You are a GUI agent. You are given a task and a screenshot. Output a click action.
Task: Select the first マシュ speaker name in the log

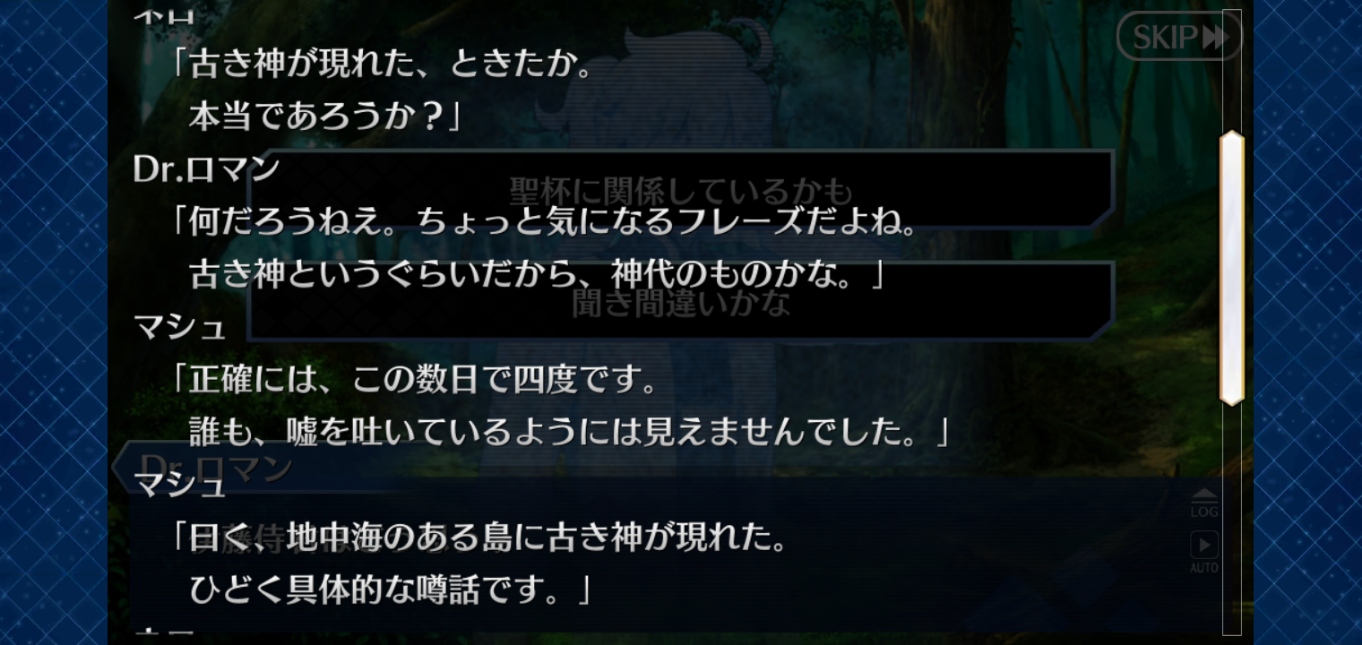coord(180,326)
